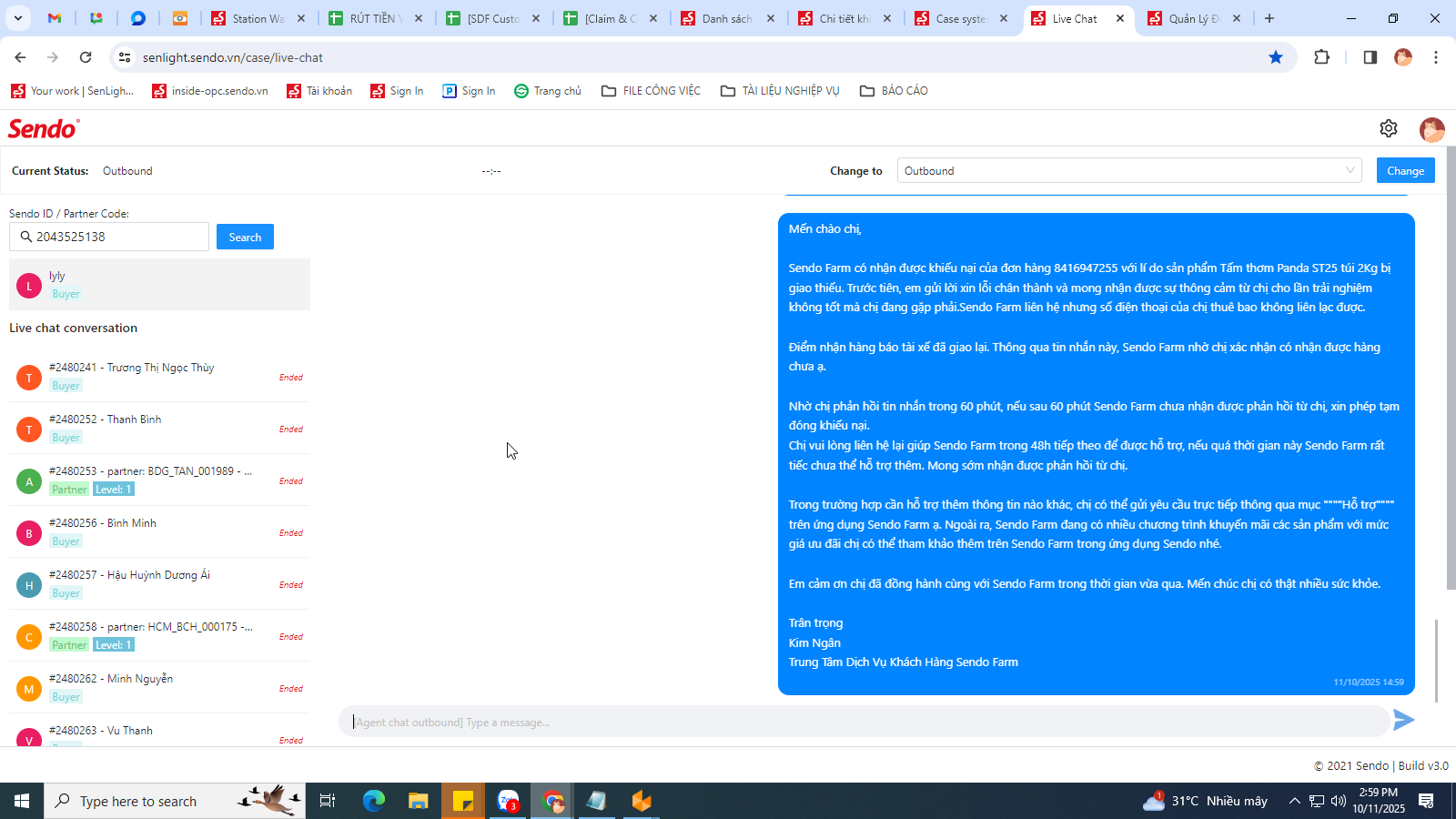This screenshot has height=819, width=1456.
Task: Go back to the previous page
Action: tap(20, 57)
